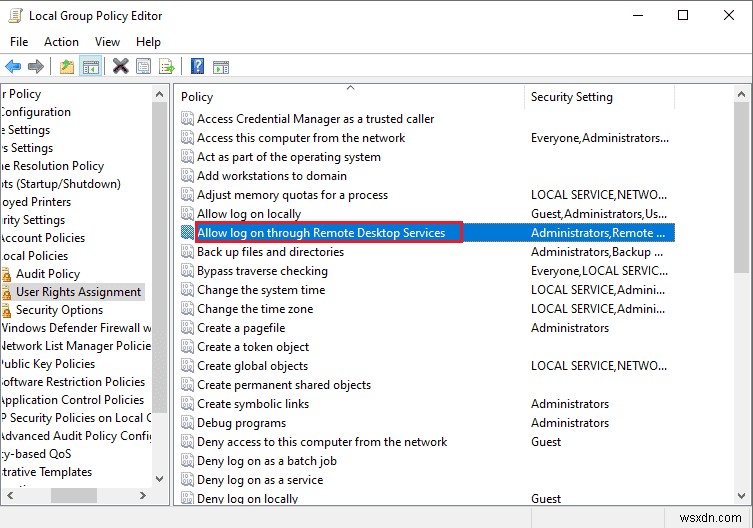Viewport: 753px width, 528px height.
Task: Click the icon beside Debug programs policy
Action: pyautogui.click(x=187, y=423)
